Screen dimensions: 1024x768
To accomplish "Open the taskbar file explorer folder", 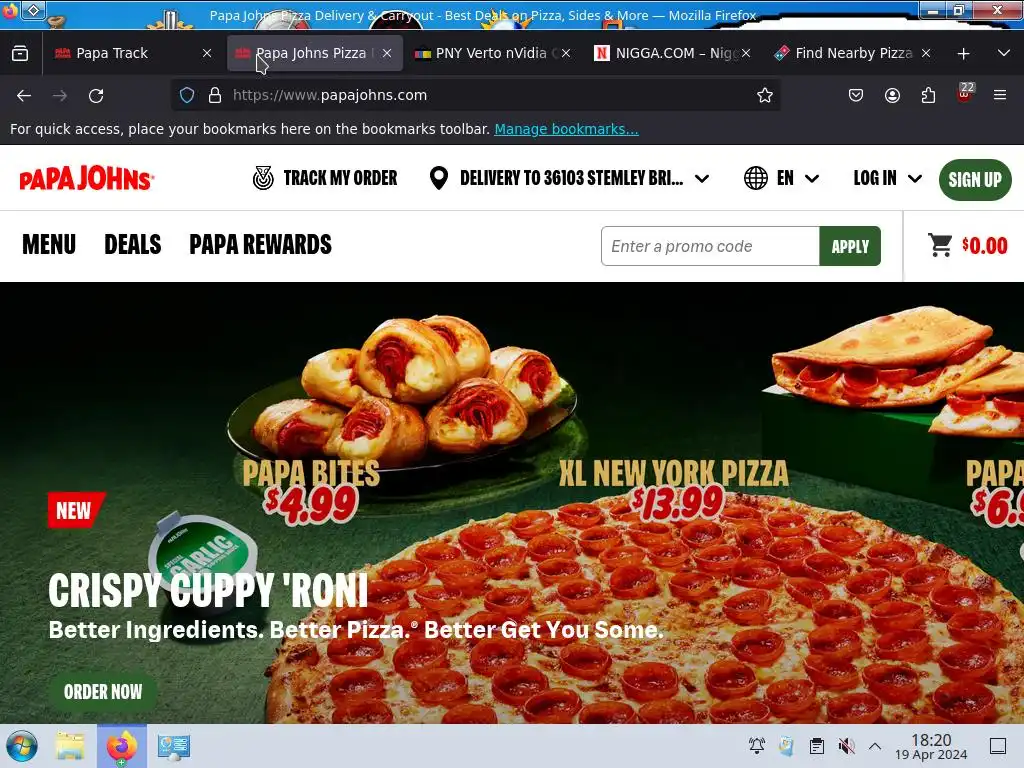I will tap(70, 746).
